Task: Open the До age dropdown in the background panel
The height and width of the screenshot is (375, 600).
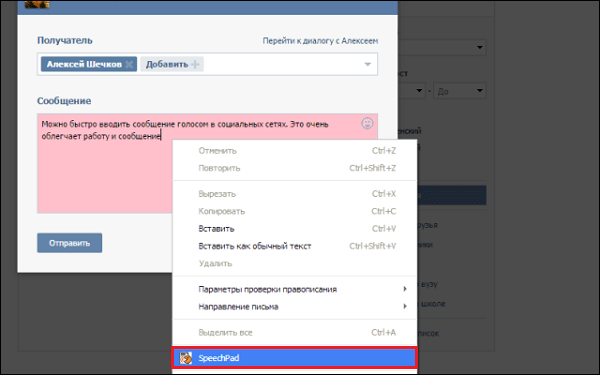Action: click(460, 91)
